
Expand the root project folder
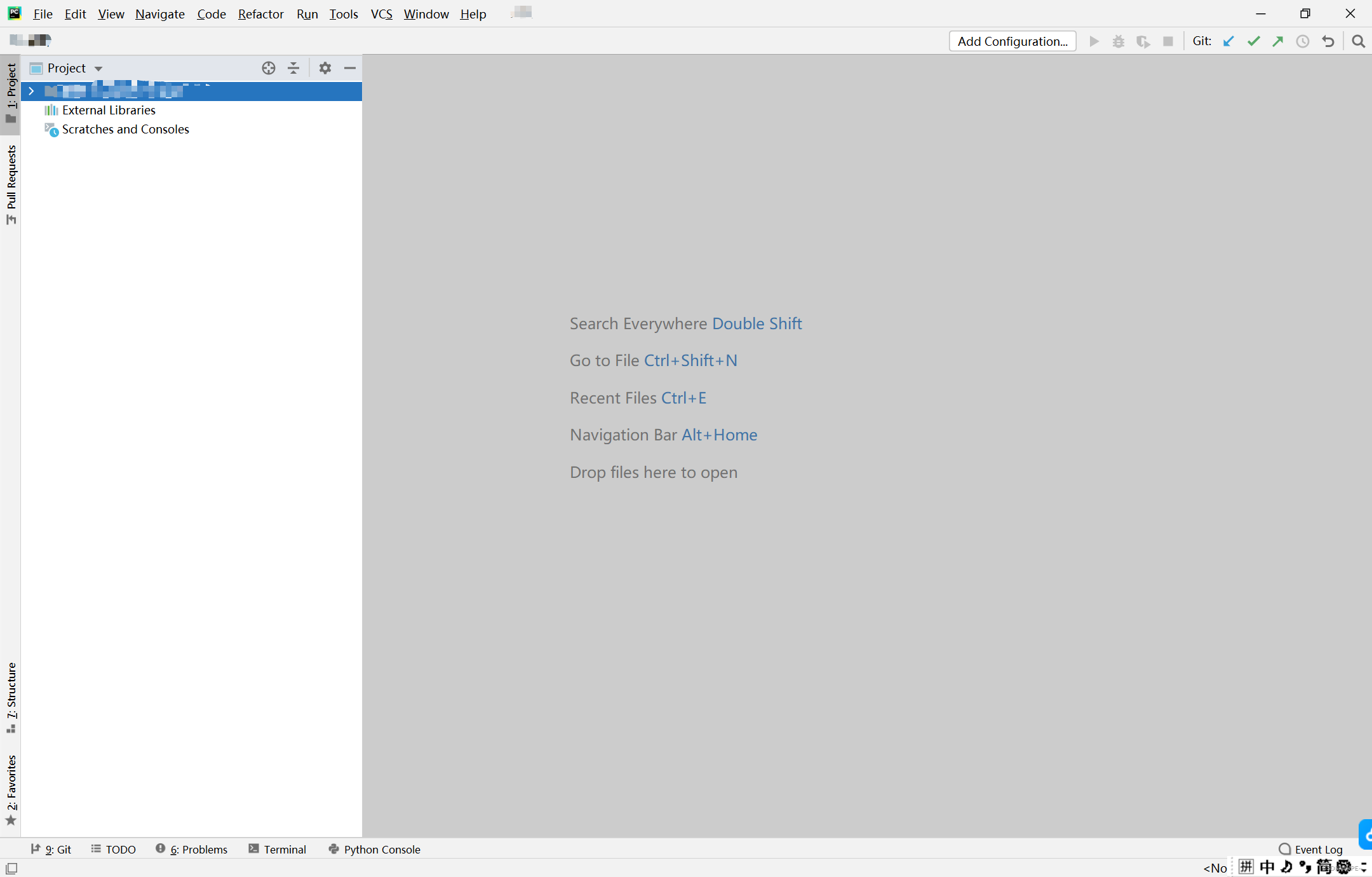pyautogui.click(x=31, y=92)
